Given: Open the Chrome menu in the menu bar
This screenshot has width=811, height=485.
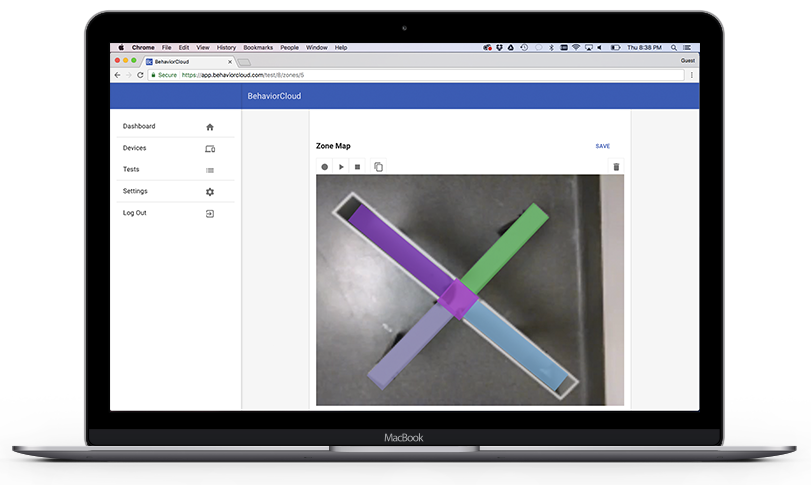Looking at the screenshot, I should (x=143, y=47).
